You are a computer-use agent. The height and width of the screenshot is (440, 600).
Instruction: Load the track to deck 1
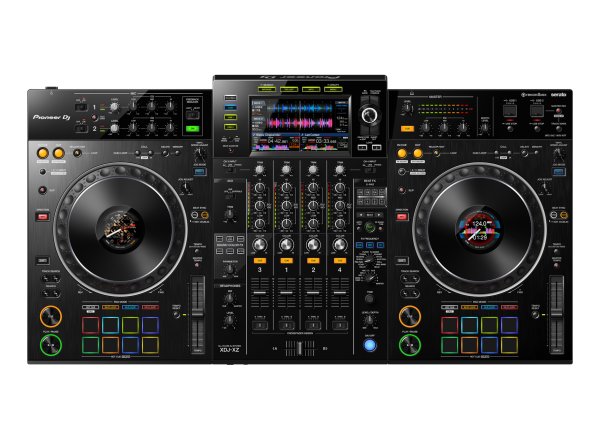click(x=362, y=147)
